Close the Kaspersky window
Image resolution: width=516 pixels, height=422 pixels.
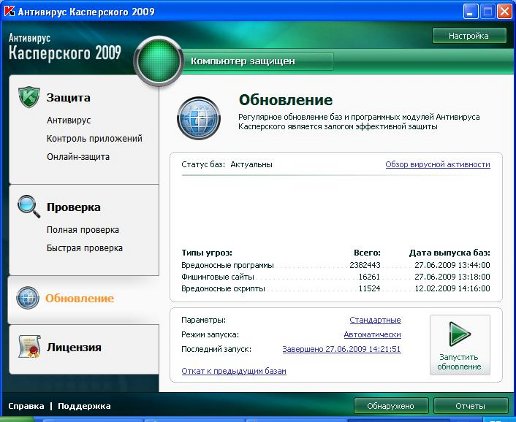tap(505, 12)
